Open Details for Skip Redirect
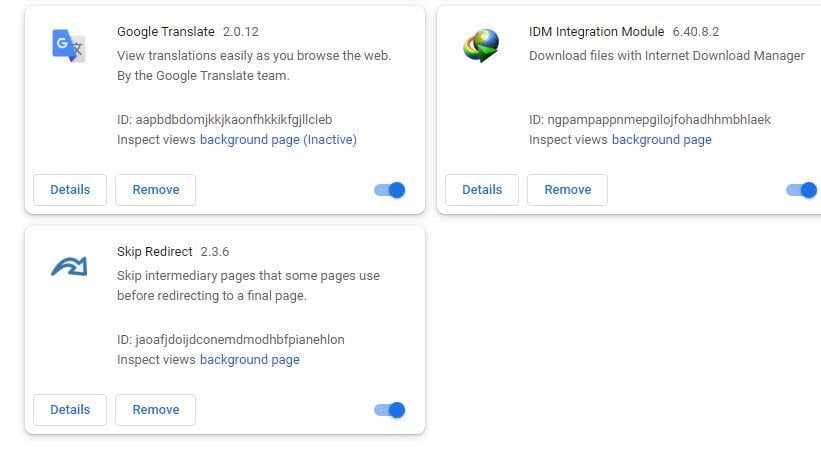 70,410
